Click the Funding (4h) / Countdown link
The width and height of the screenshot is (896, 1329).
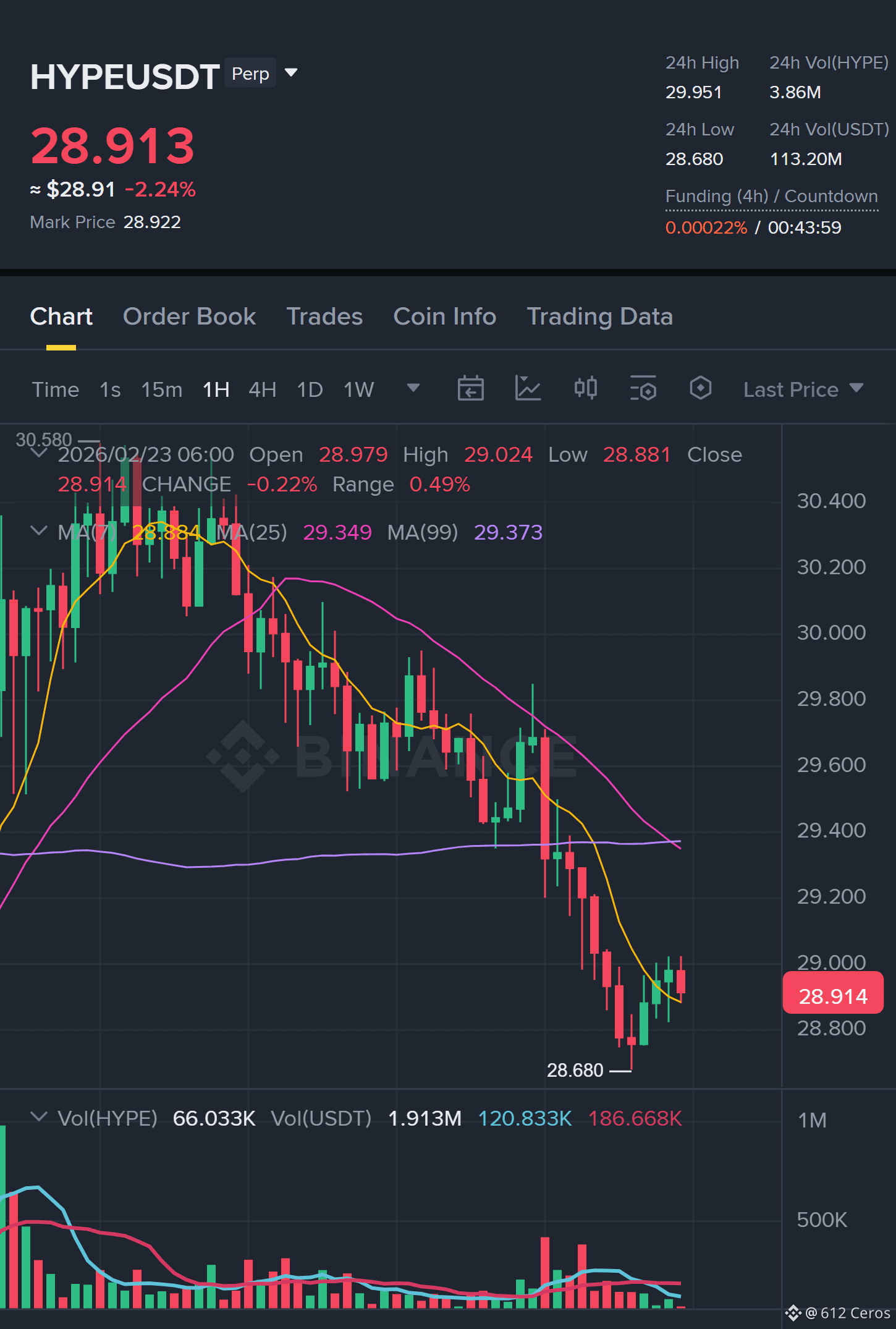tap(771, 197)
